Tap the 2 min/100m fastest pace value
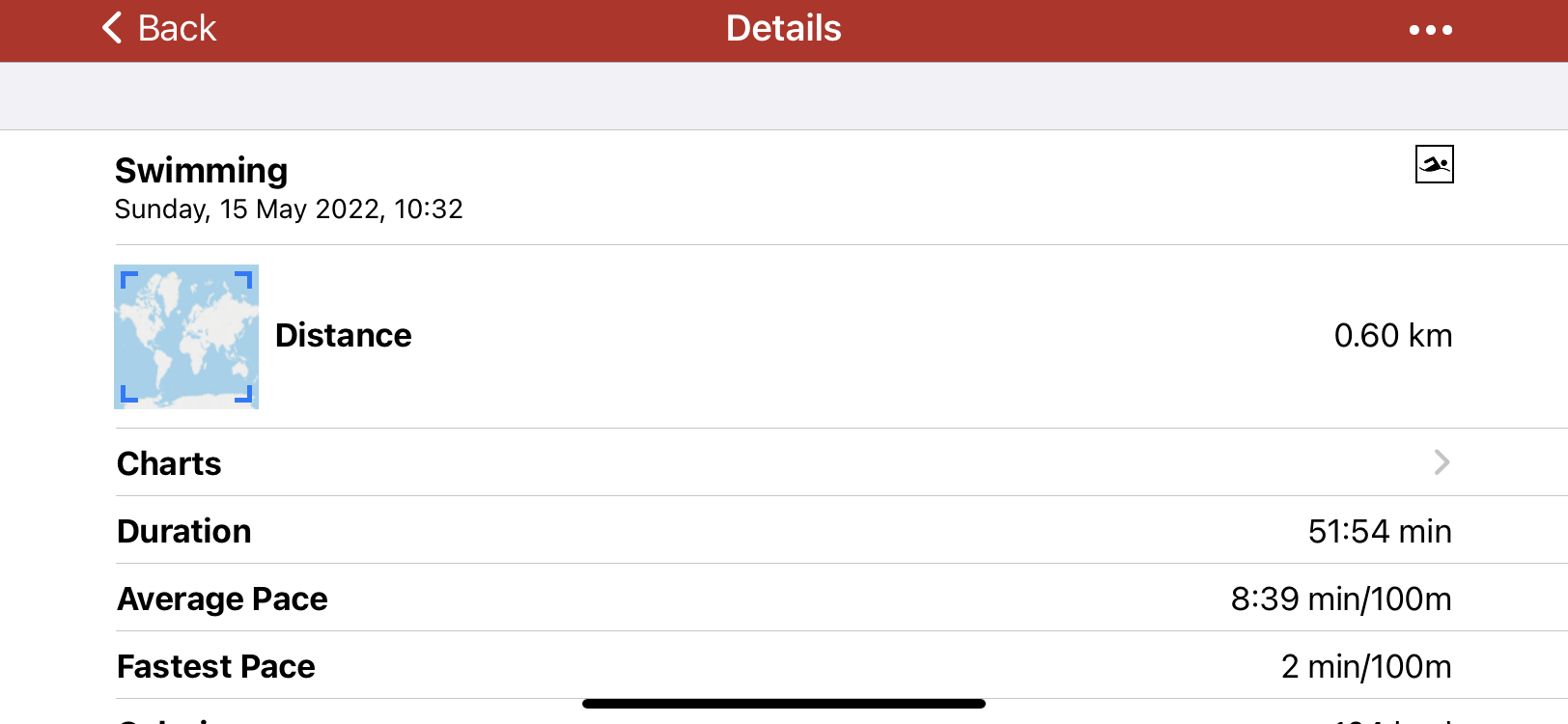The height and width of the screenshot is (724, 1568). coord(1365,666)
